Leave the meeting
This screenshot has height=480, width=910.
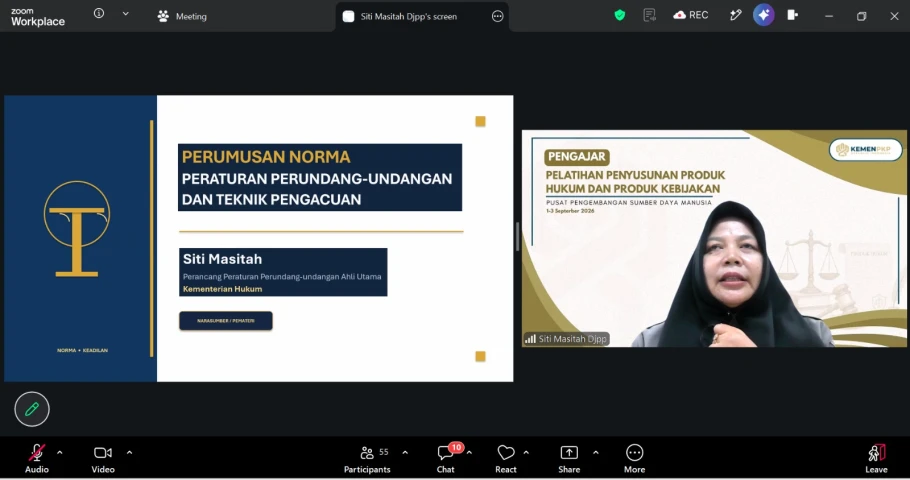876,458
